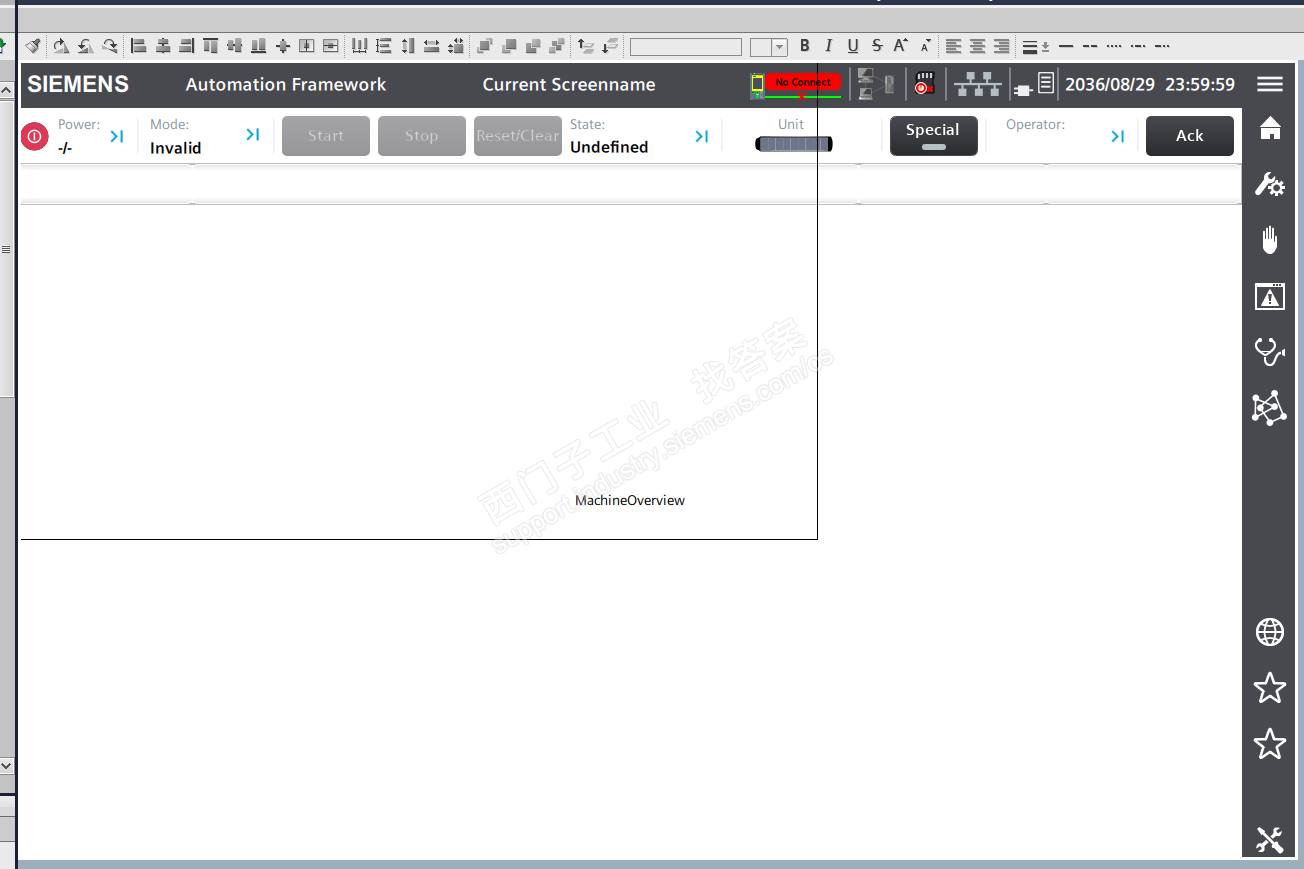Screen dimensions: 1304x869
Task: Move object one layer down icon
Action: tap(610, 46)
